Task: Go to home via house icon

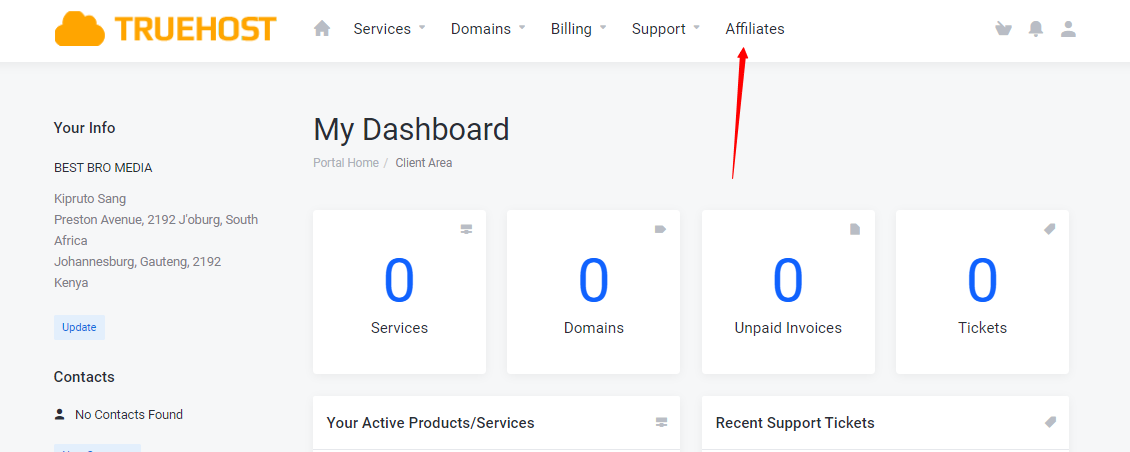Action: tap(322, 29)
